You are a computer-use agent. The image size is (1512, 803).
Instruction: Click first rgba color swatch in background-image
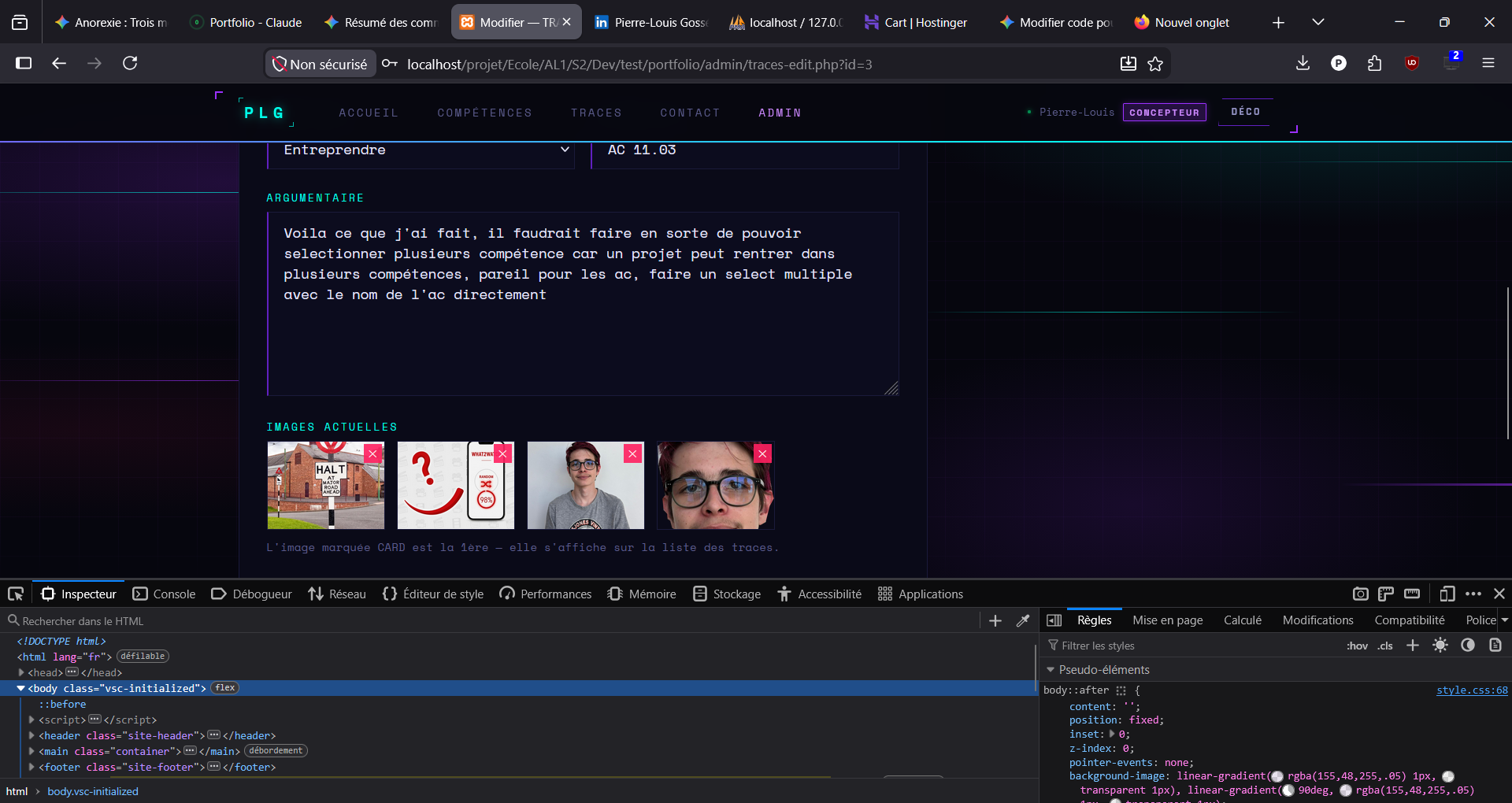coord(1277,776)
